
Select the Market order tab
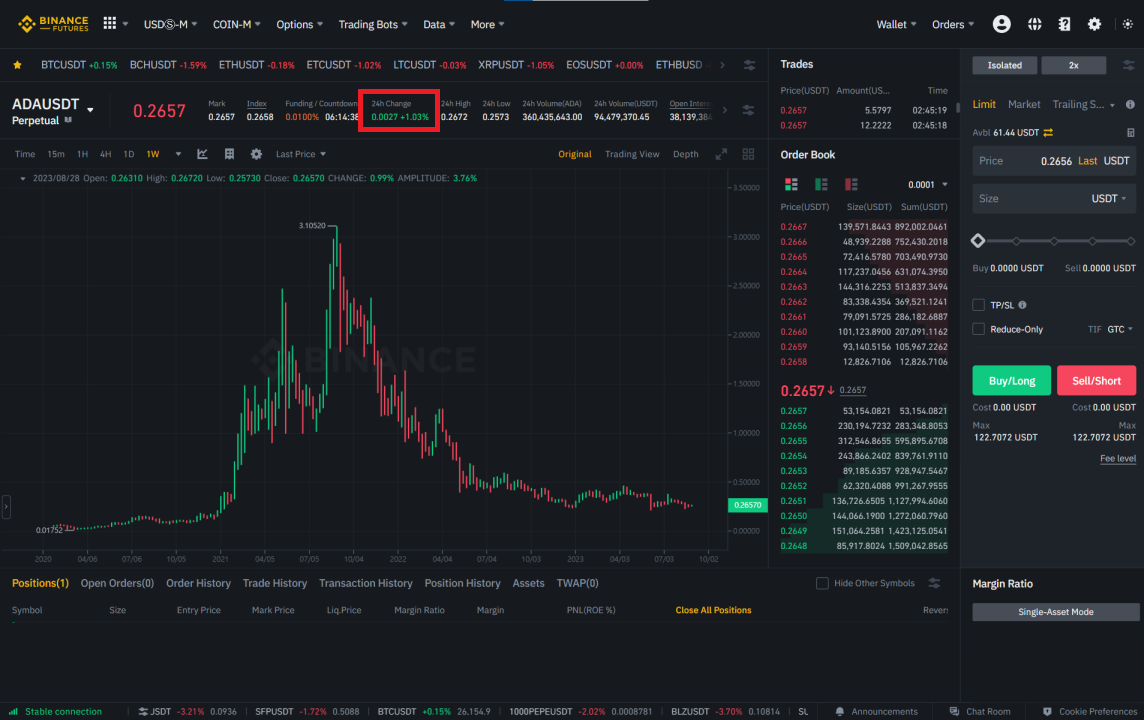[1024, 104]
